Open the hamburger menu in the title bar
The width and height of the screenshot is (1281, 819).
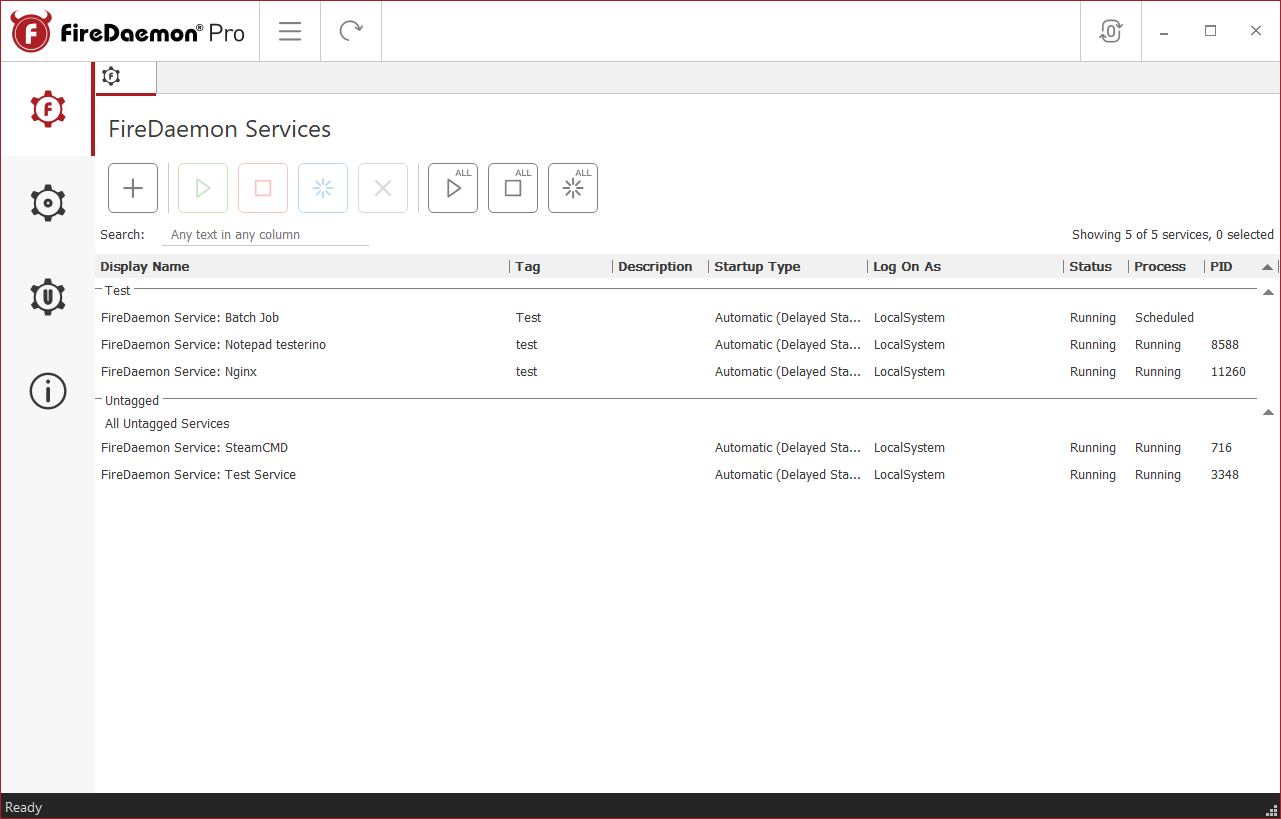(x=290, y=31)
